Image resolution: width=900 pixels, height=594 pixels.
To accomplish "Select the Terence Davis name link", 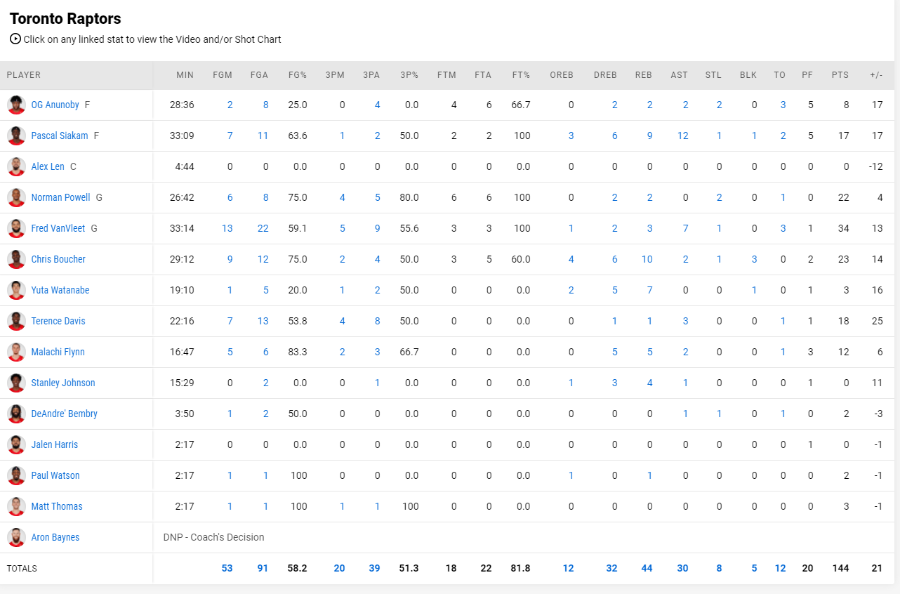I will (58, 321).
